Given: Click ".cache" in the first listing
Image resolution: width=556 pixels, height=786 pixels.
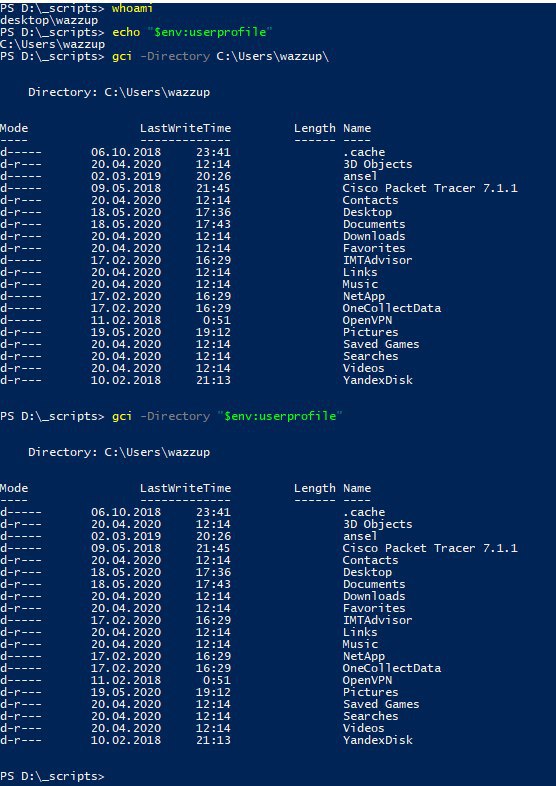Looking at the screenshot, I should (x=364, y=152).
